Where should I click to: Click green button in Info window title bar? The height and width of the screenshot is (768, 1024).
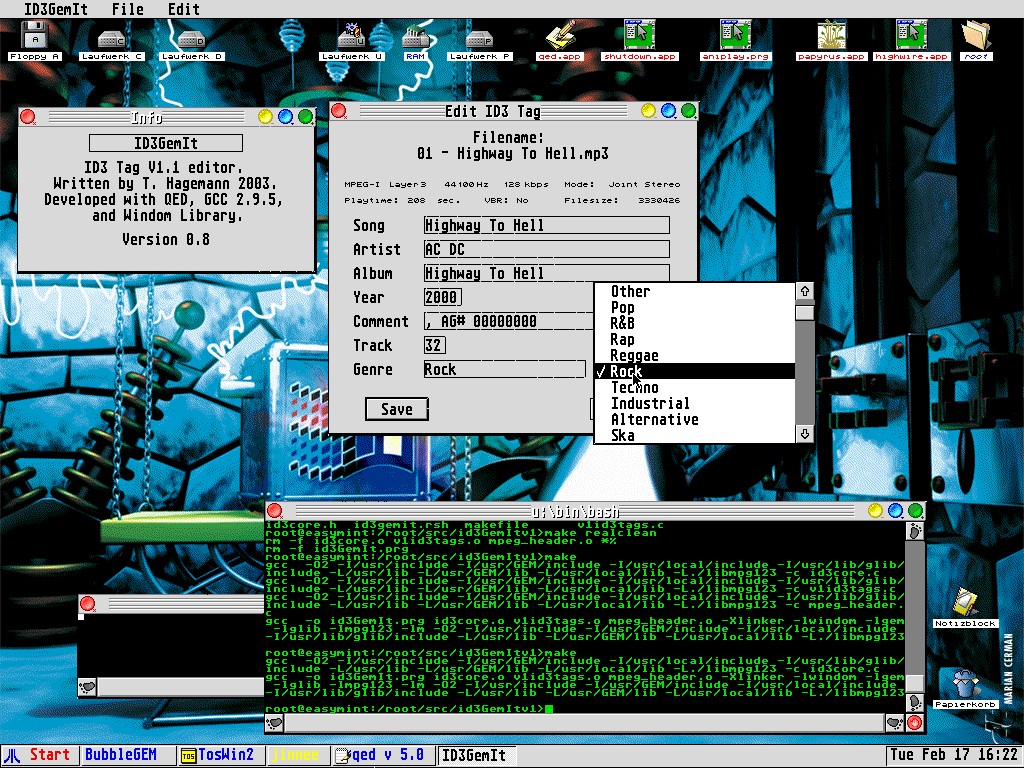pyautogui.click(x=305, y=117)
